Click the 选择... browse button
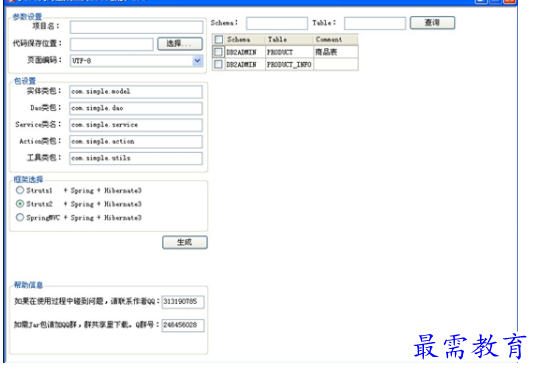 tap(180, 44)
